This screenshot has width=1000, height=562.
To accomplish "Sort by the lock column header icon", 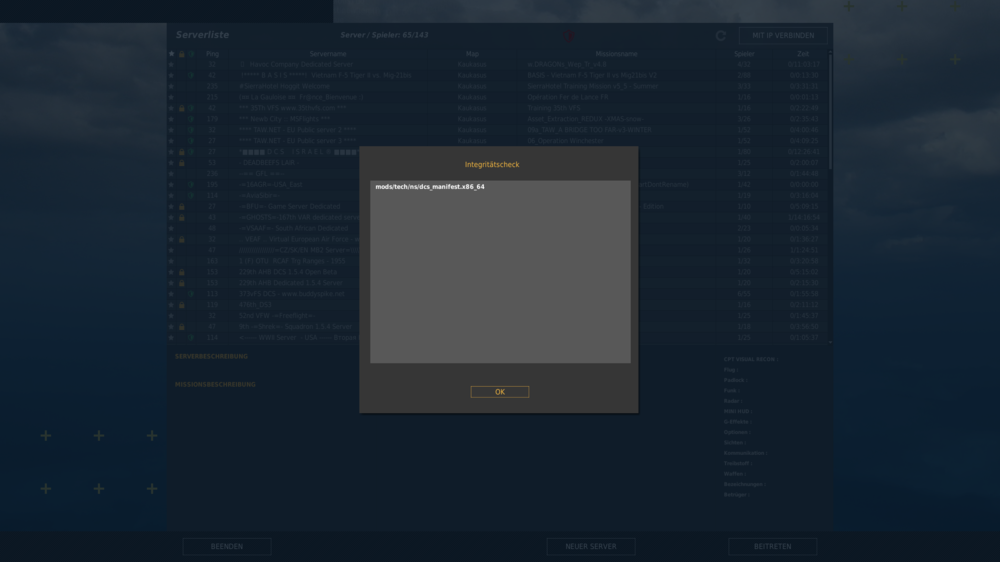I will (182, 54).
